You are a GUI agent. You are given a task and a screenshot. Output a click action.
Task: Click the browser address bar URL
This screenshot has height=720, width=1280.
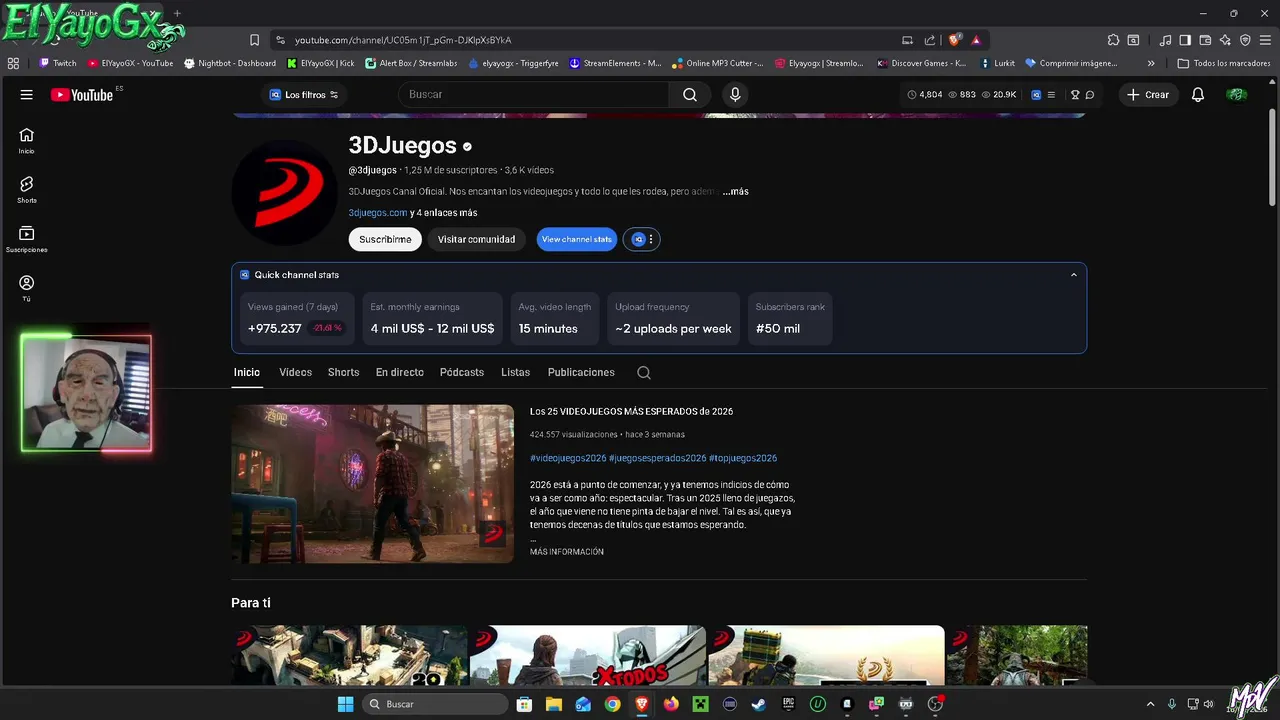pos(403,40)
